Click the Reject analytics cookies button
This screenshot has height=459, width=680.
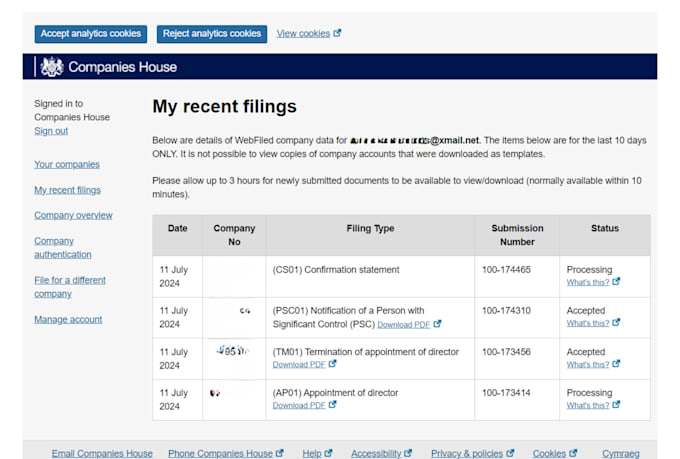pyautogui.click(x=212, y=34)
